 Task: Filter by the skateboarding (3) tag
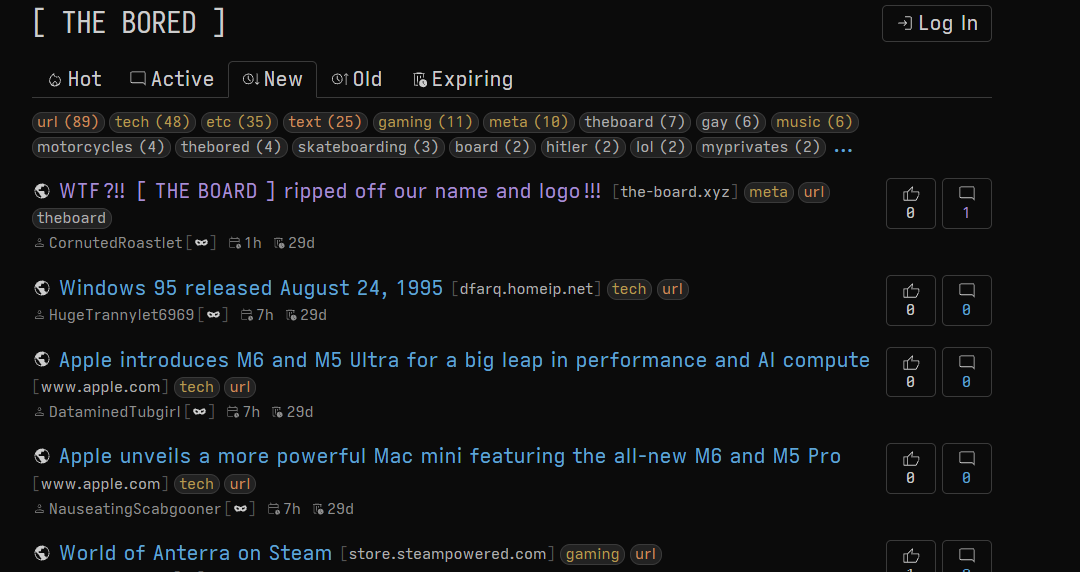click(x=368, y=147)
